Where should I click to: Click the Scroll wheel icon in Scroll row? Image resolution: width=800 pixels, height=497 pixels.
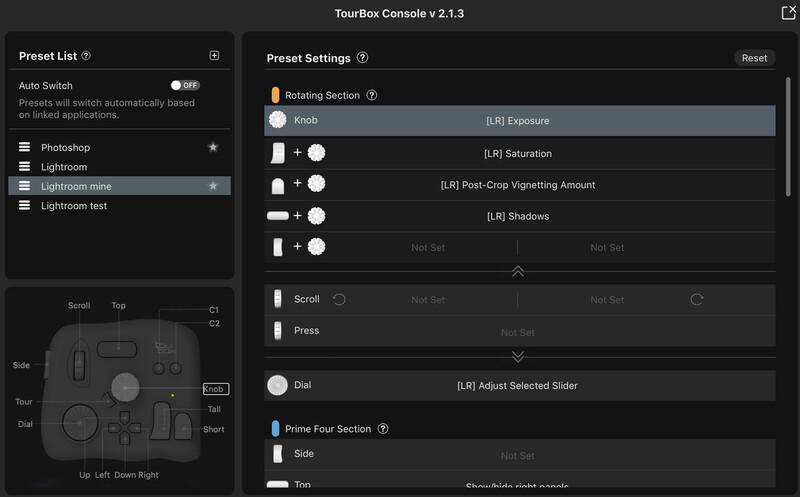(278, 299)
